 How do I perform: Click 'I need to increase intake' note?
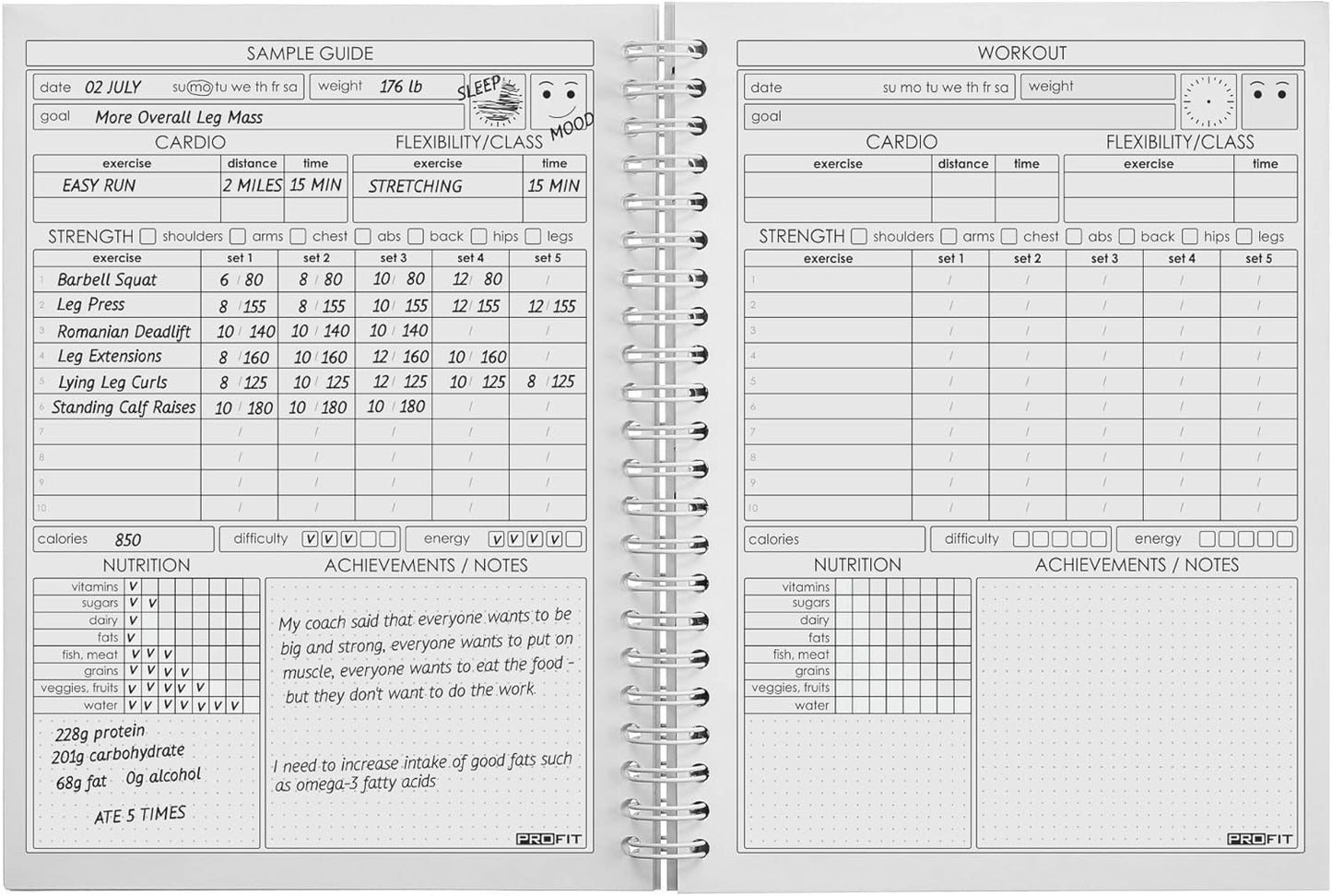423,772
